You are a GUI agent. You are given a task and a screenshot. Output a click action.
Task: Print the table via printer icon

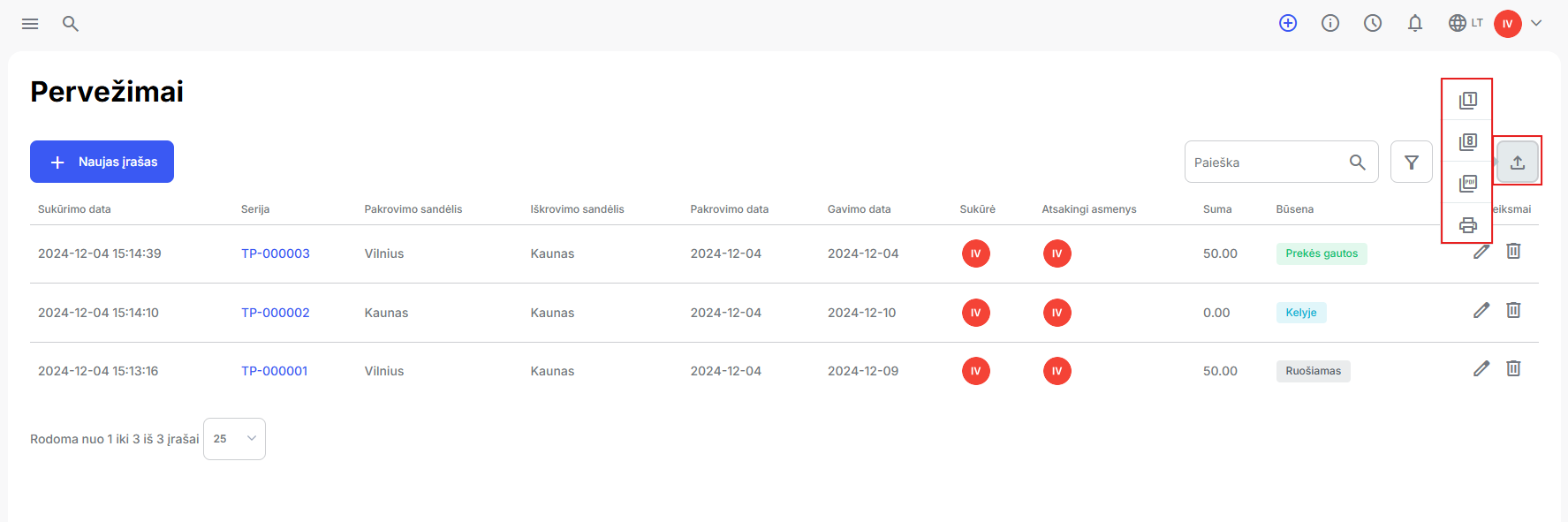[x=1468, y=224]
